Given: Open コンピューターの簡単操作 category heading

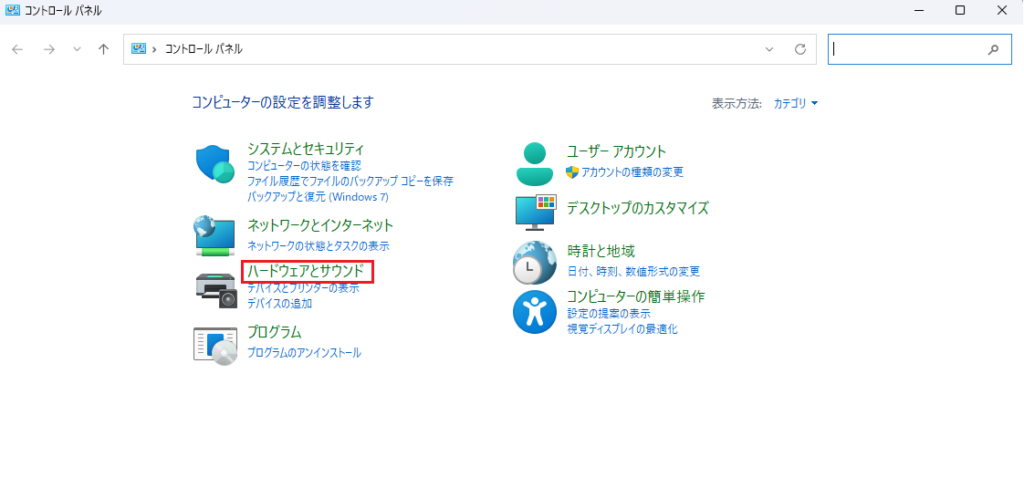Looking at the screenshot, I should [635, 296].
